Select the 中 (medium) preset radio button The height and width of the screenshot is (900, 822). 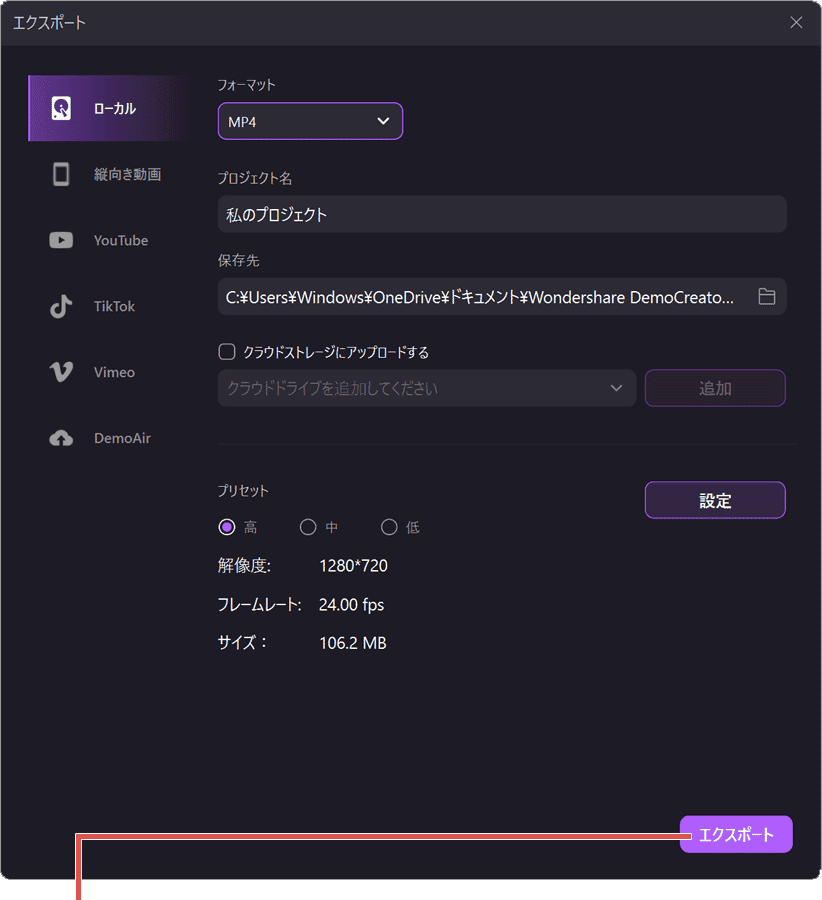[x=308, y=527]
